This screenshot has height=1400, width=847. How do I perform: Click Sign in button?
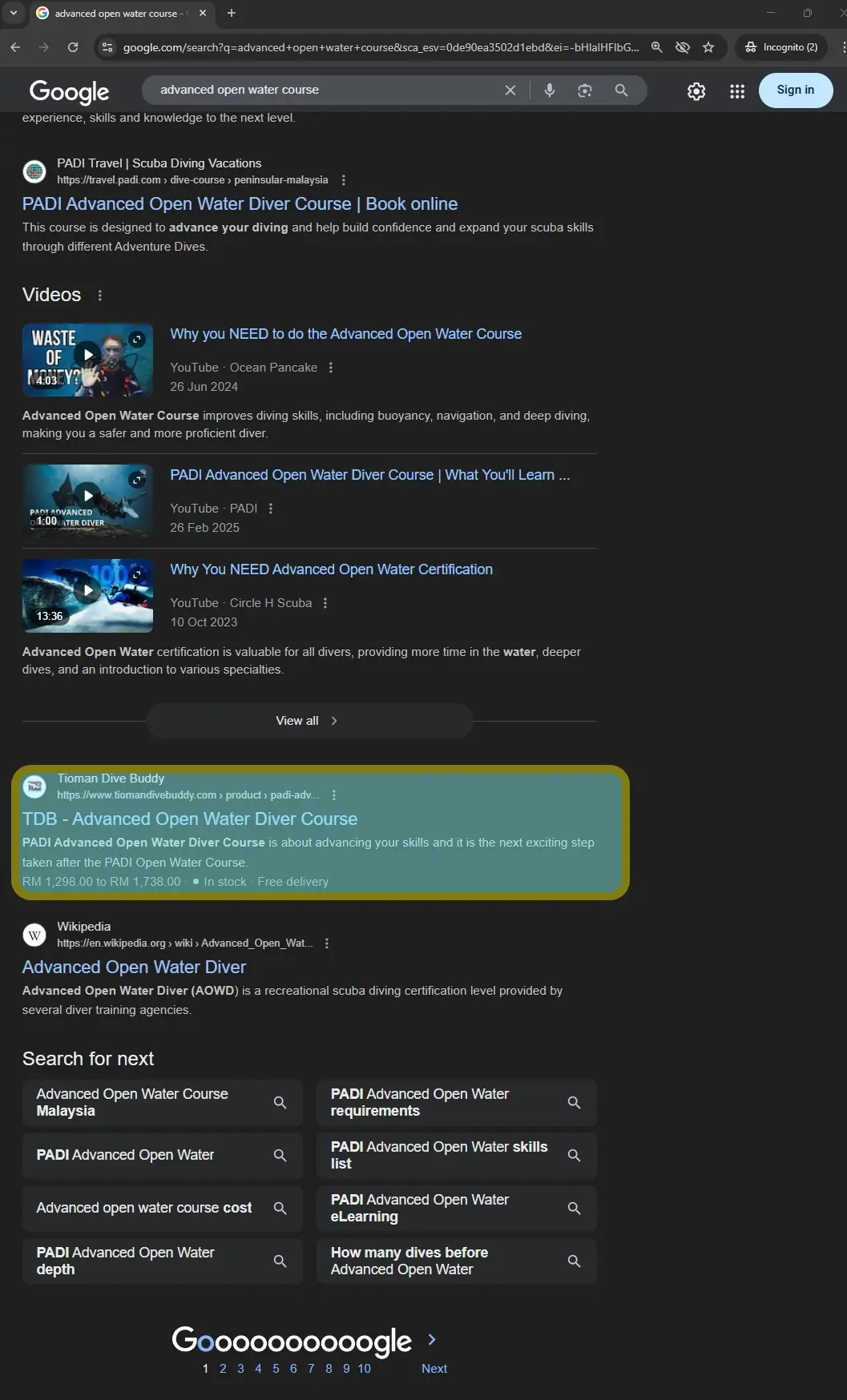pyautogui.click(x=796, y=91)
